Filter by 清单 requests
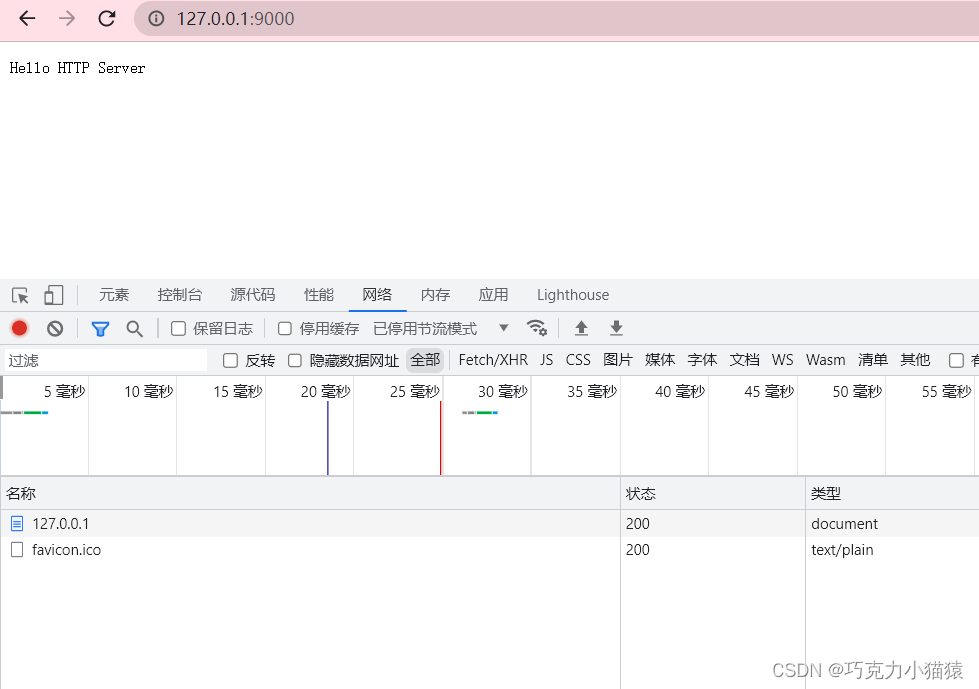The width and height of the screenshot is (979, 689). click(x=873, y=360)
